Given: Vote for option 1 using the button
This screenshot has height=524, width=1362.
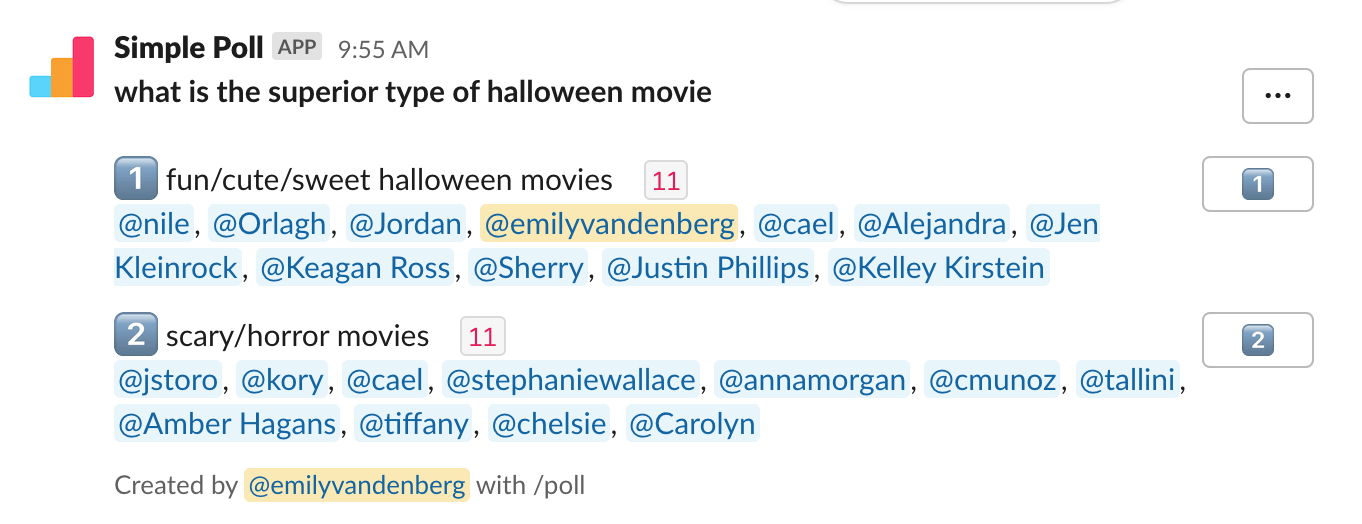Looking at the screenshot, I should pos(1257,184).
